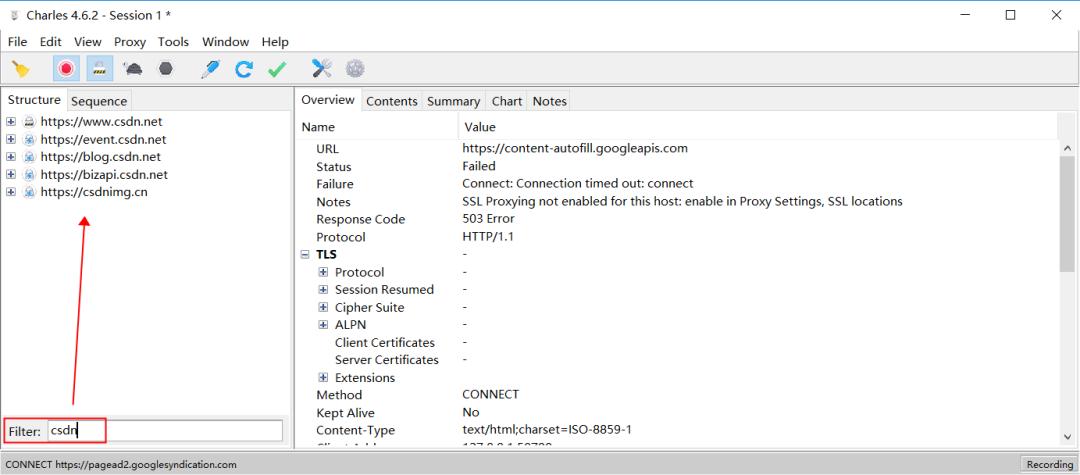The image size is (1080, 475).
Task: Switch to the Sequence tab
Action: (99, 101)
